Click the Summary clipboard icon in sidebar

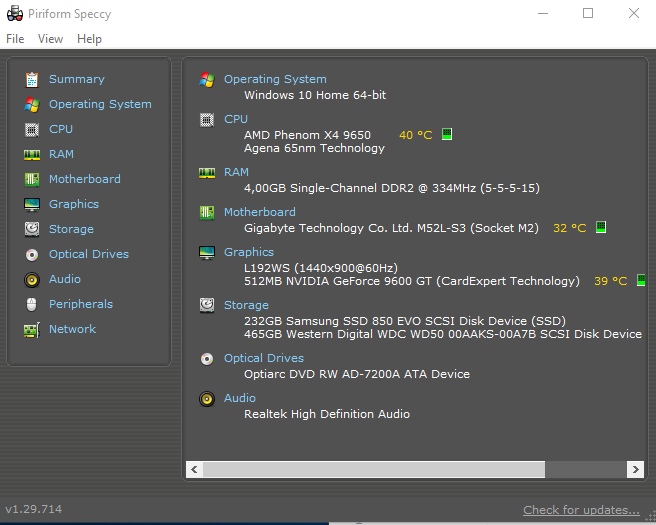tap(32, 79)
